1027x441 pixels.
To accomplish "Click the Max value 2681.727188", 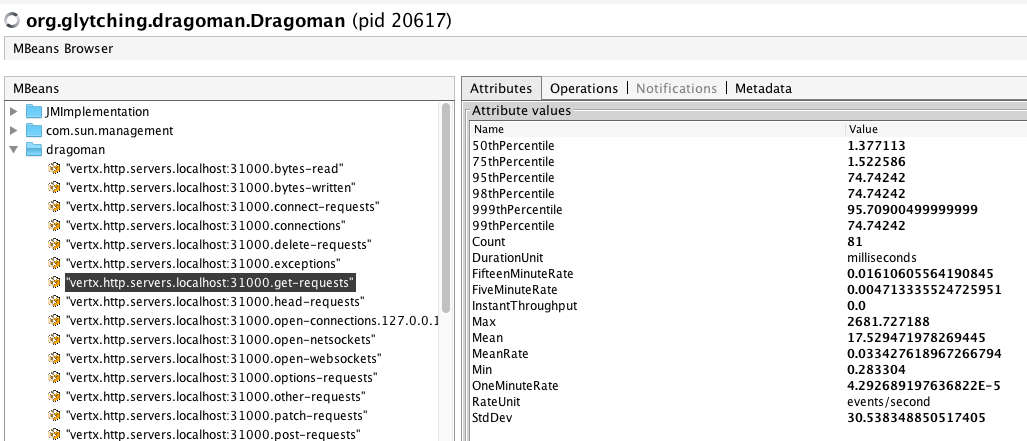I will tap(888, 322).
